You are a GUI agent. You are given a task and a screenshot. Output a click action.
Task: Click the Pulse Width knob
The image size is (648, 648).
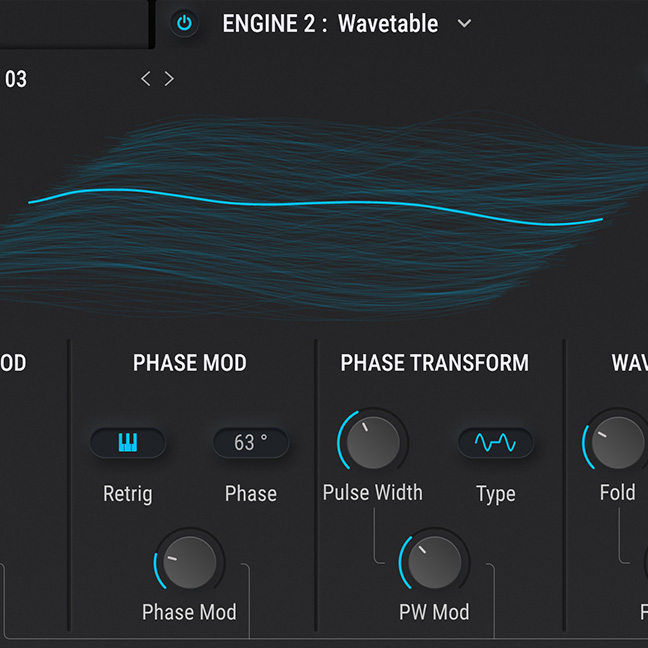tap(372, 443)
